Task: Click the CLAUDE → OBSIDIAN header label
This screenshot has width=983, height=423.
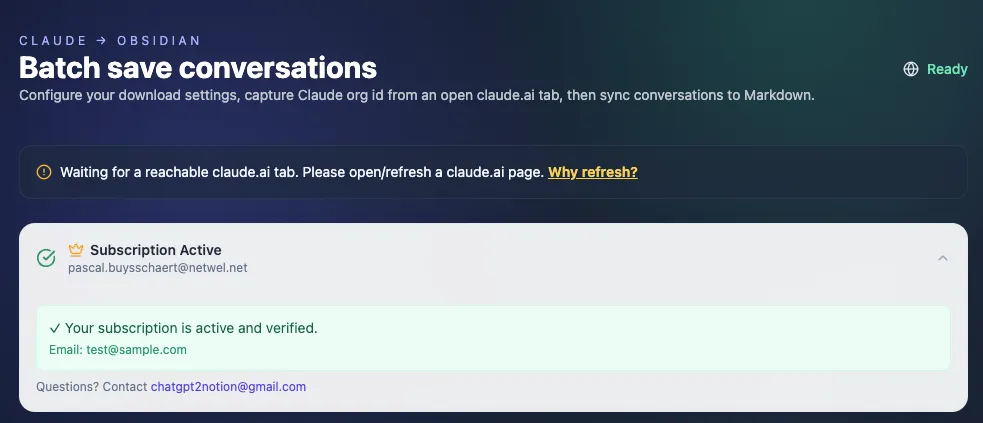Action: pos(110,41)
